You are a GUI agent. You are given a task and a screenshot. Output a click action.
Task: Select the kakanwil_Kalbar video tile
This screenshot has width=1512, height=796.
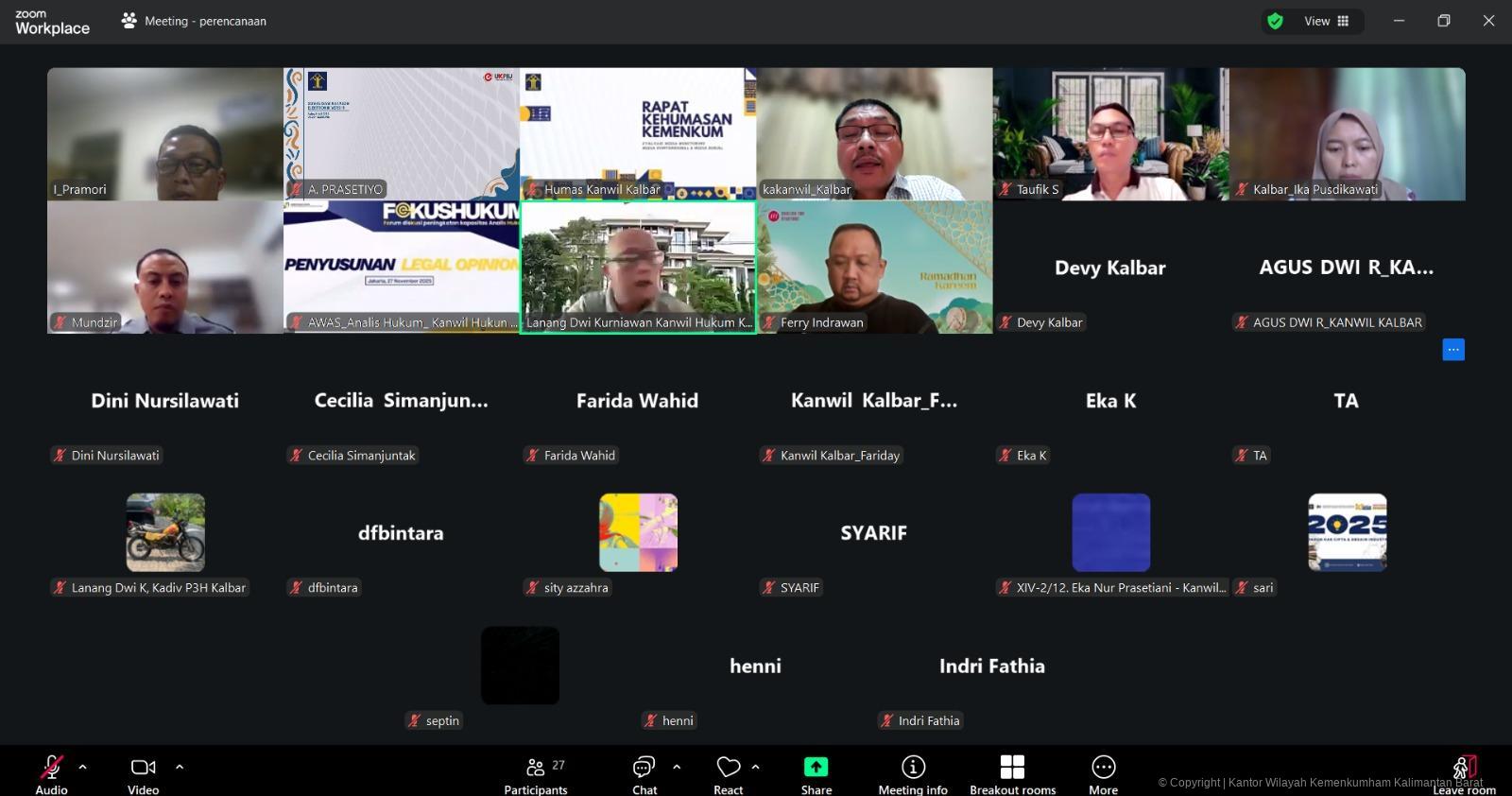click(874, 133)
